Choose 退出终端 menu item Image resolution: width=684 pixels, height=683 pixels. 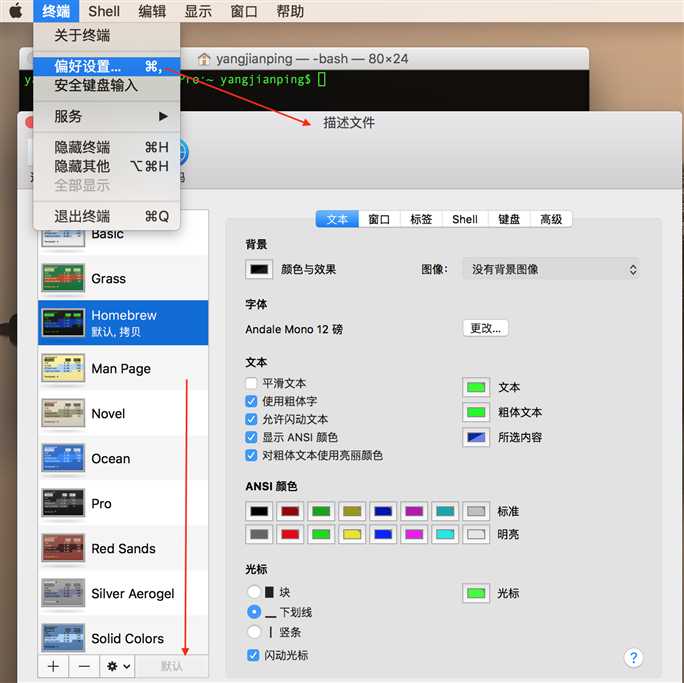click(x=107, y=216)
